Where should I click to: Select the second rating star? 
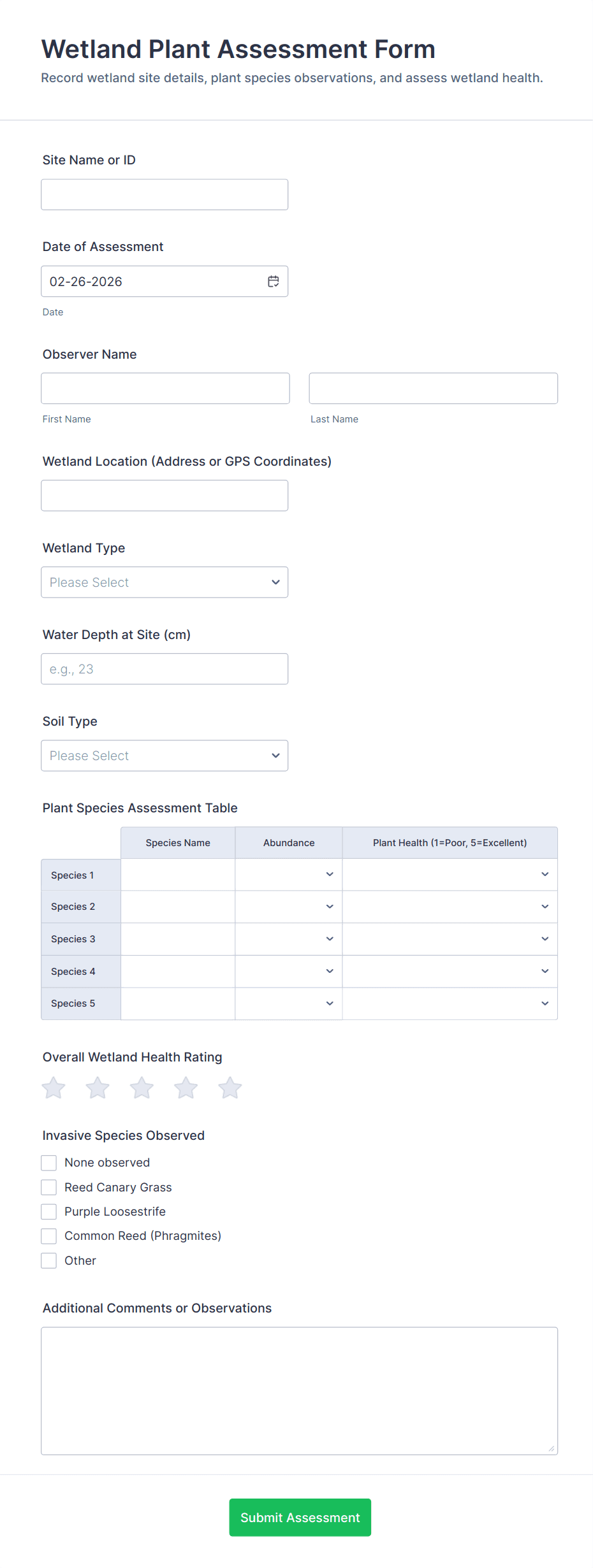pyautogui.click(x=98, y=1088)
